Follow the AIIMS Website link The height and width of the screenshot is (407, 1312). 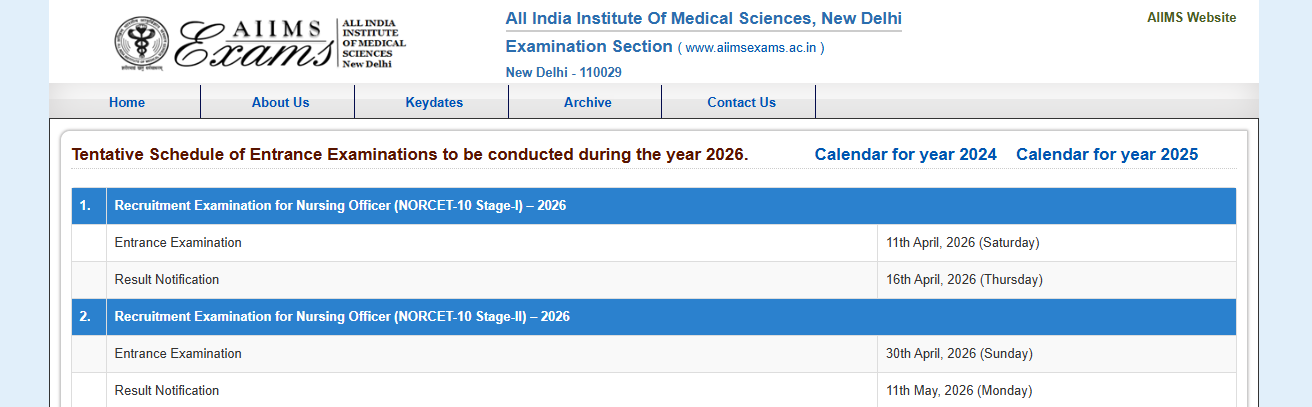[x=1191, y=18]
